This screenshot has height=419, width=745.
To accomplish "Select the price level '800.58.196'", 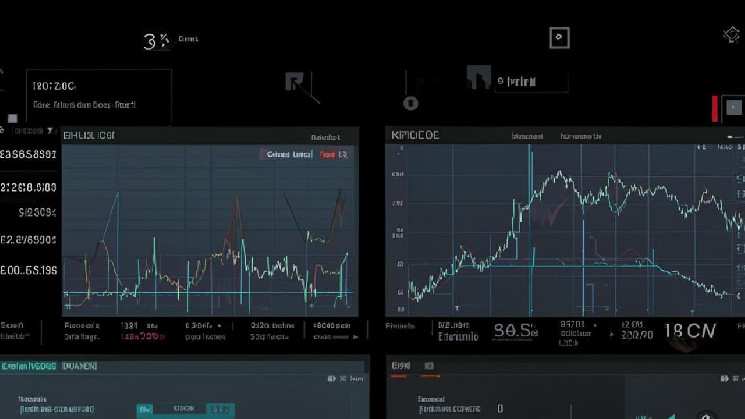I will point(29,270).
